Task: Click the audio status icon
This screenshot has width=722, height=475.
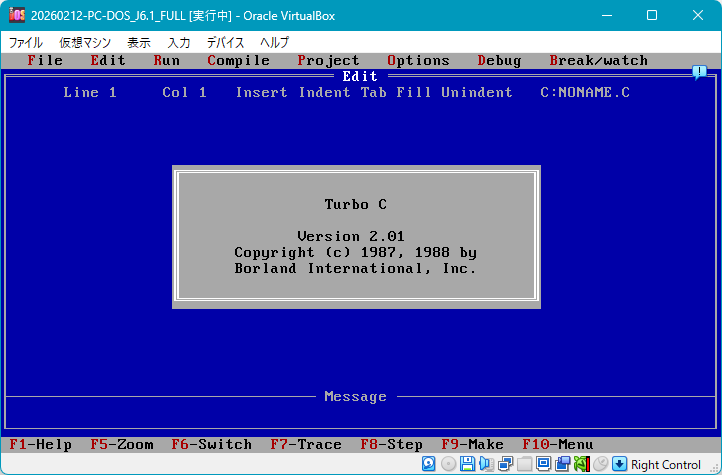Action: point(486,464)
